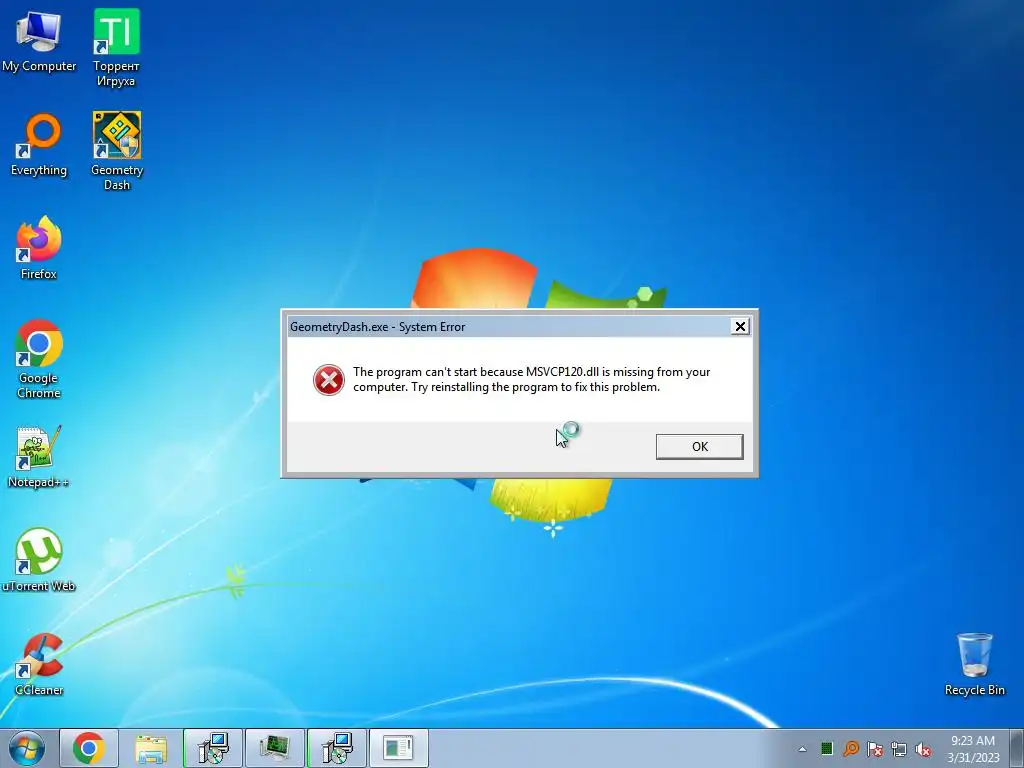Select the Firefox desktop shortcut
The width and height of the screenshot is (1024, 768).
point(39,248)
